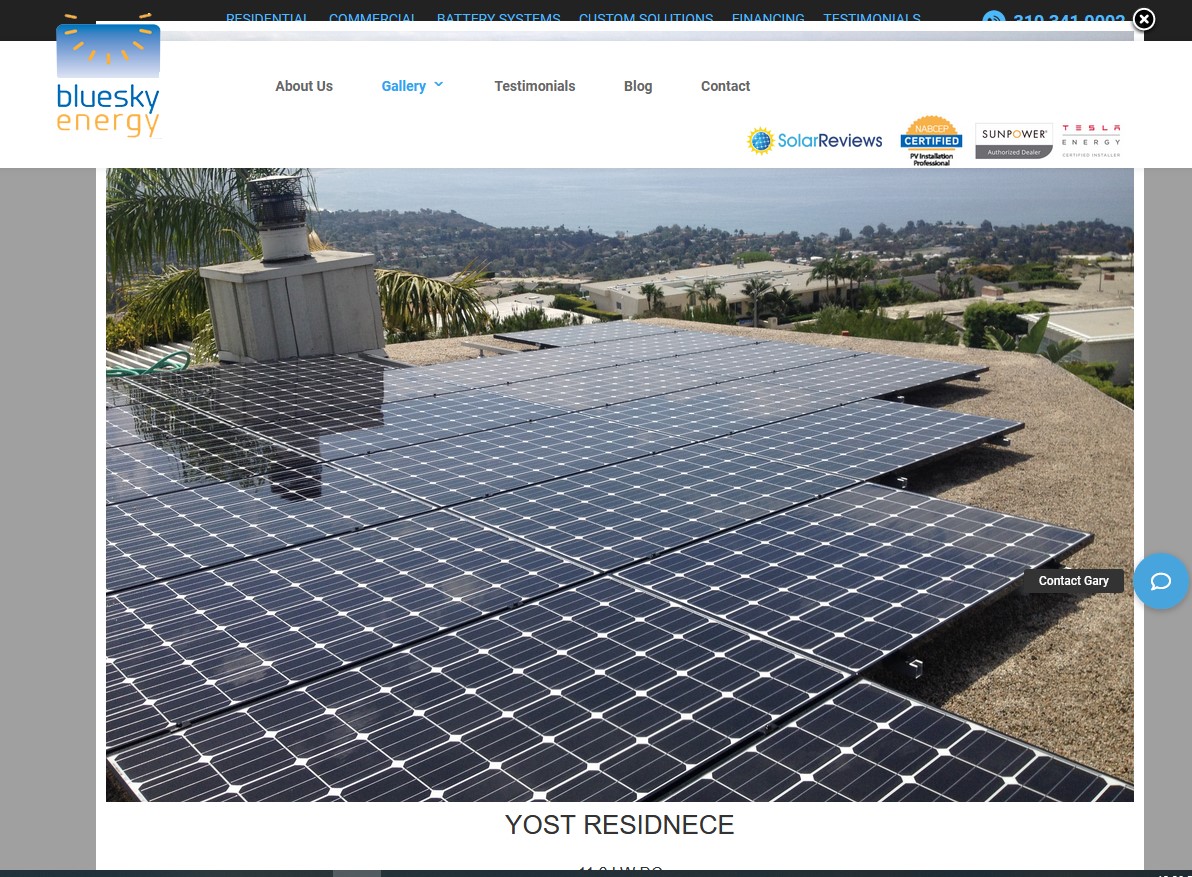Open the Battery Systems top link
Image resolution: width=1192 pixels, height=877 pixels.
click(498, 19)
